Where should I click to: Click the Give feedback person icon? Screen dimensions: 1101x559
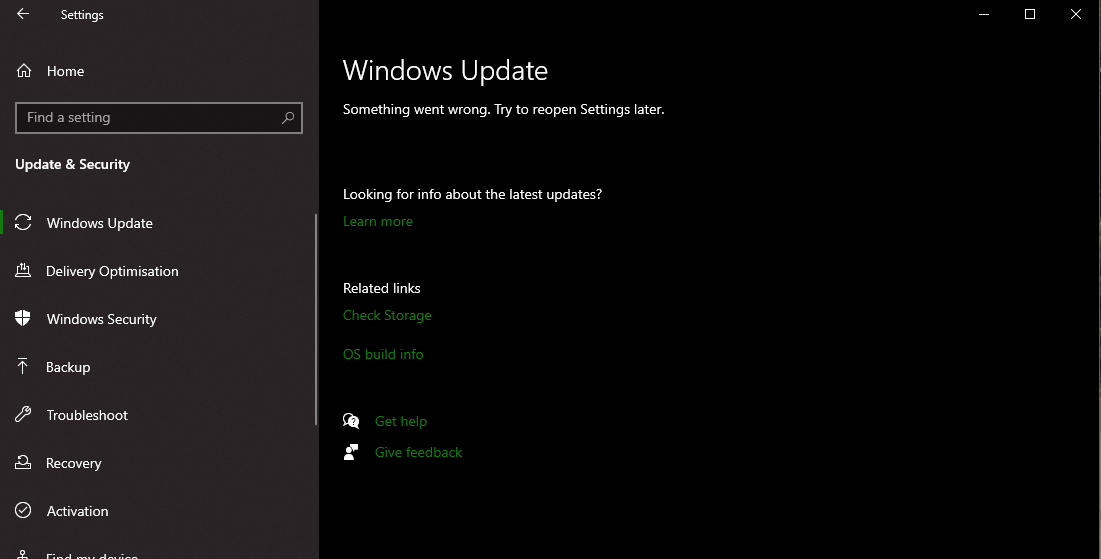(x=351, y=452)
